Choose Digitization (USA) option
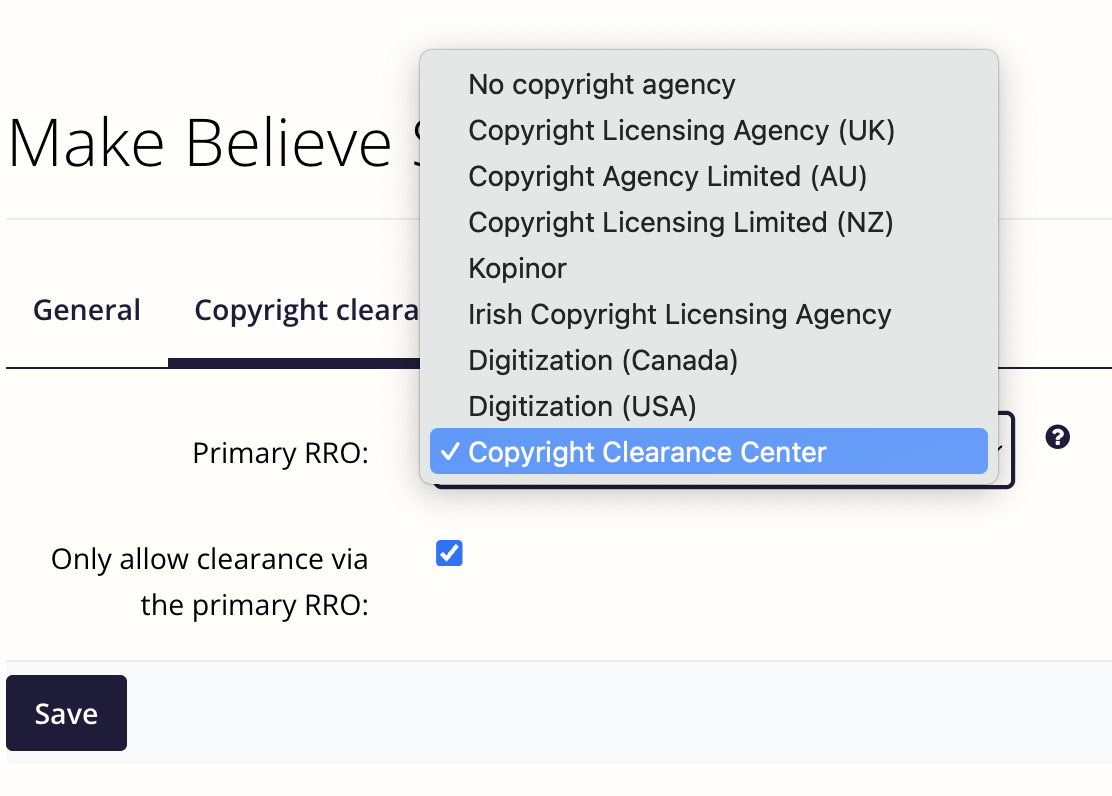This screenshot has height=796, width=1112. coord(708,407)
